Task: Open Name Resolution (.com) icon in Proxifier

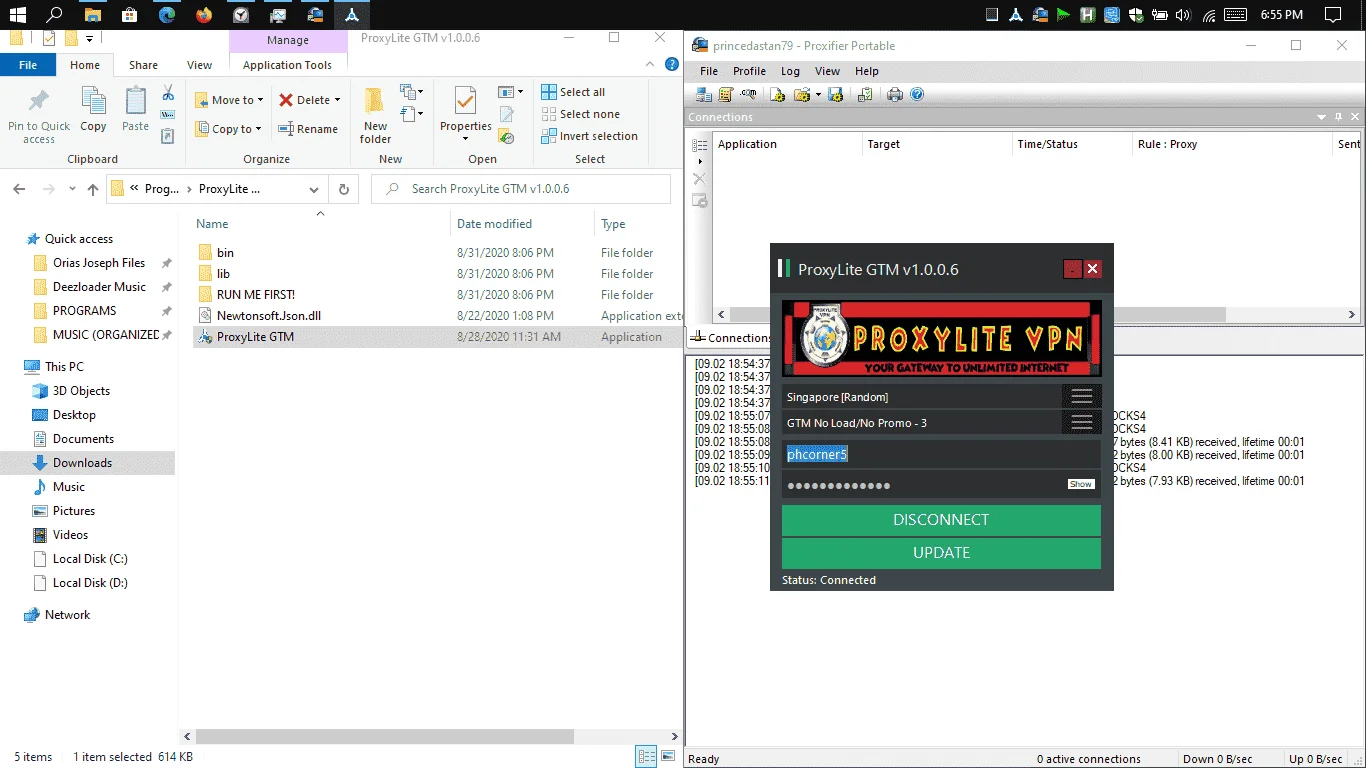Action: 748,95
